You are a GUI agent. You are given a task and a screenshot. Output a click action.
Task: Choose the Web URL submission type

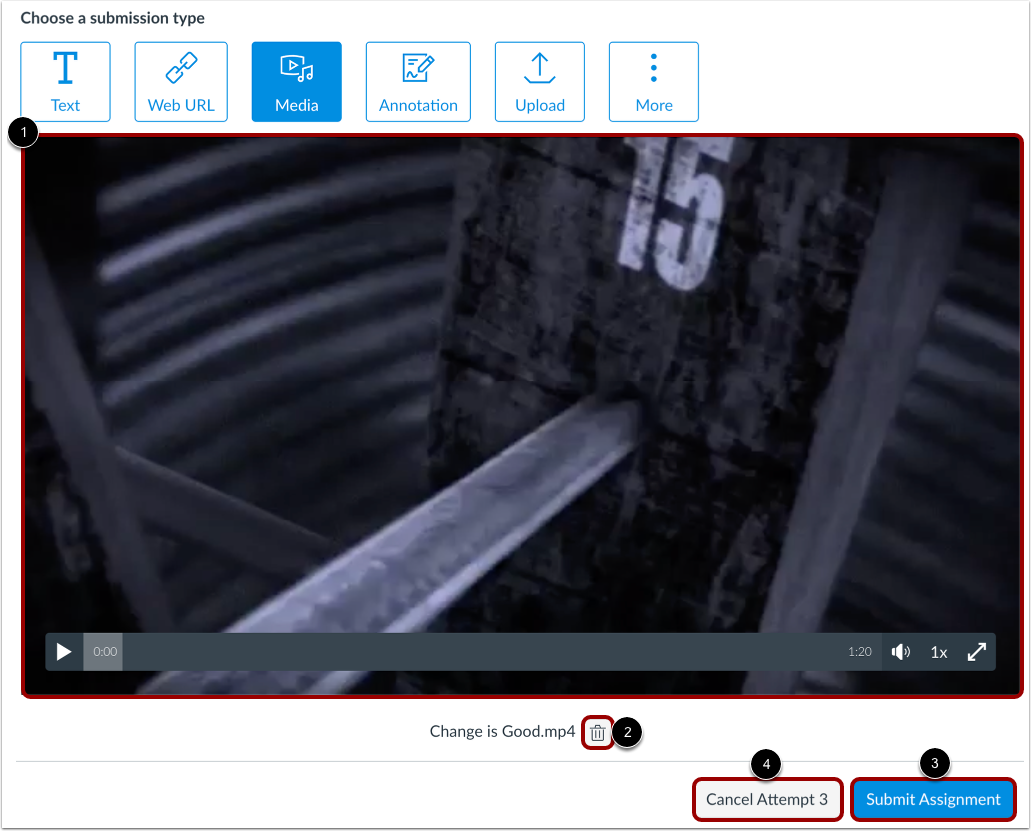point(181,82)
